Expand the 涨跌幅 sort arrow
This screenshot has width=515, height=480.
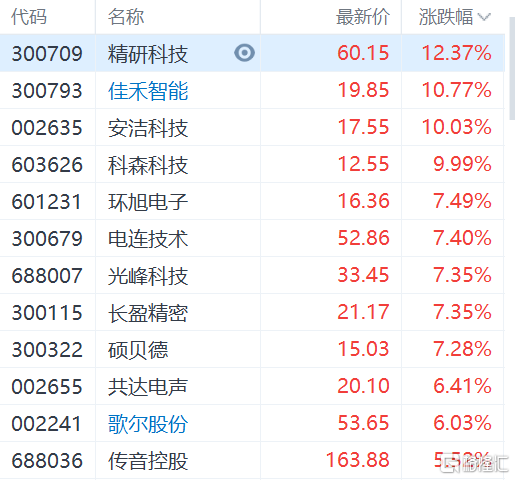coord(484,17)
